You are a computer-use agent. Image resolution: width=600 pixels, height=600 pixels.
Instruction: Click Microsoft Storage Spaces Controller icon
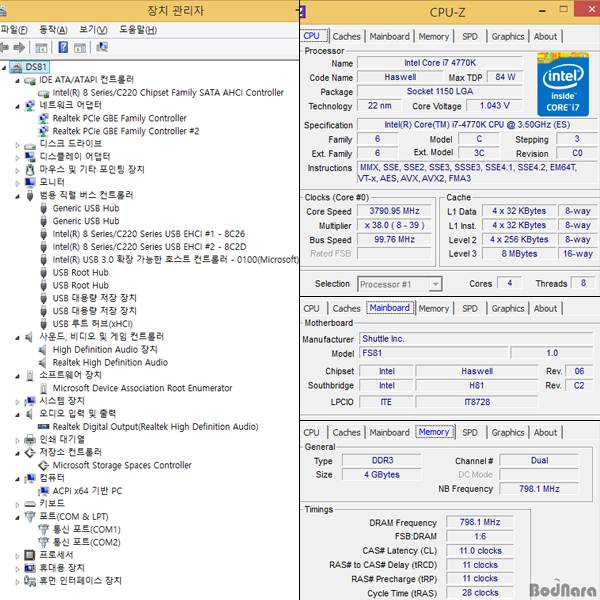click(x=43, y=465)
